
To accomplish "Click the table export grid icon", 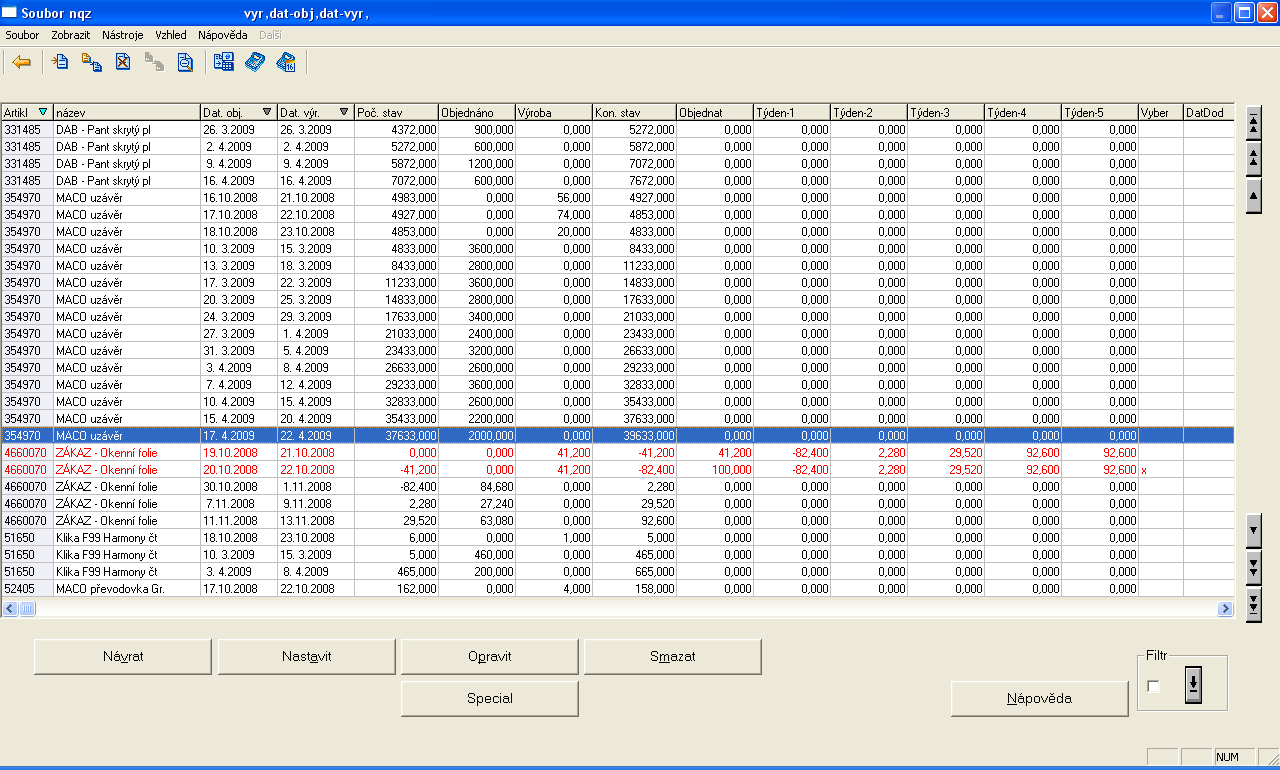I will coord(223,62).
